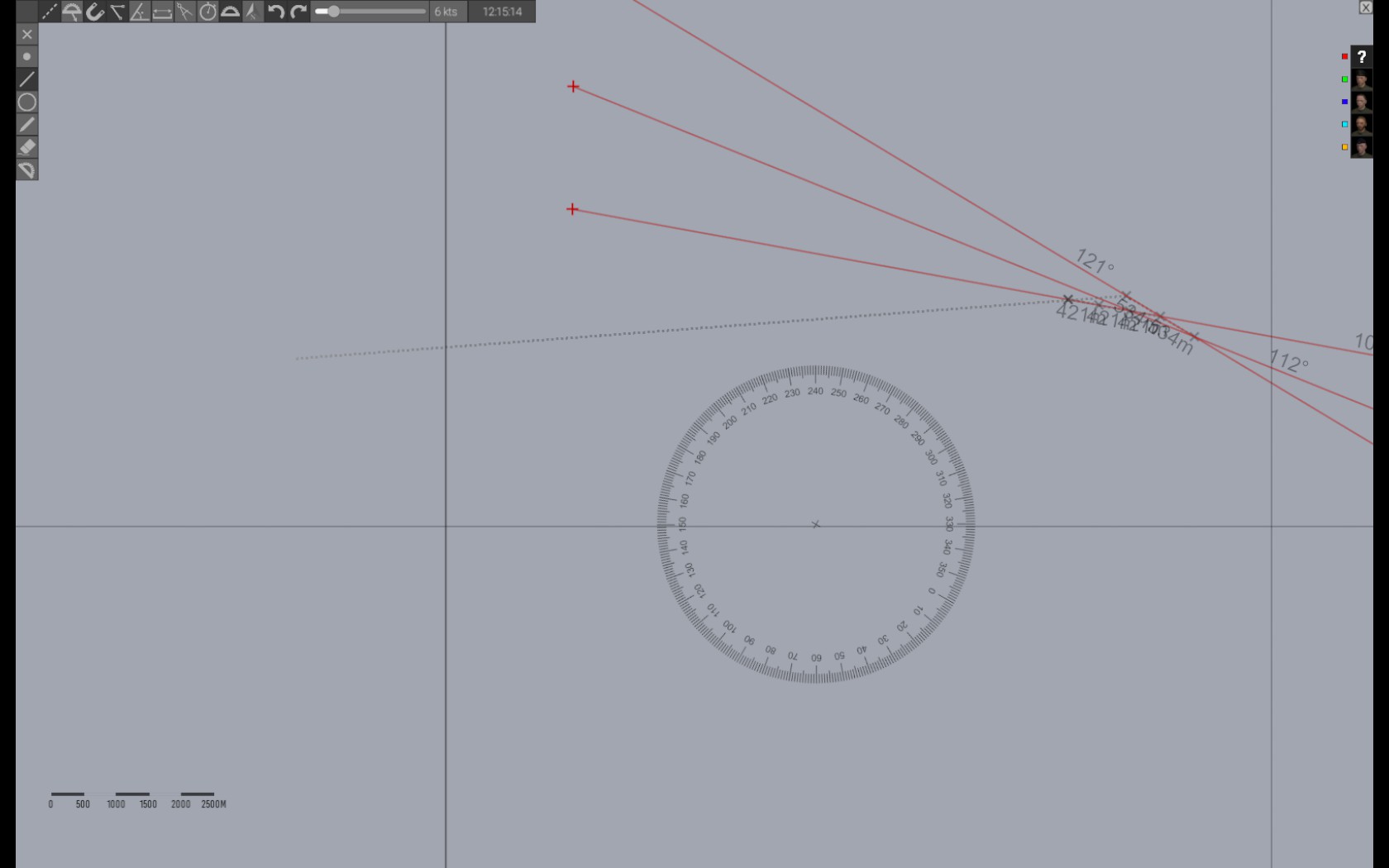Select the straight line drawing tool
Image resolution: width=1389 pixels, height=868 pixels.
coord(27,79)
